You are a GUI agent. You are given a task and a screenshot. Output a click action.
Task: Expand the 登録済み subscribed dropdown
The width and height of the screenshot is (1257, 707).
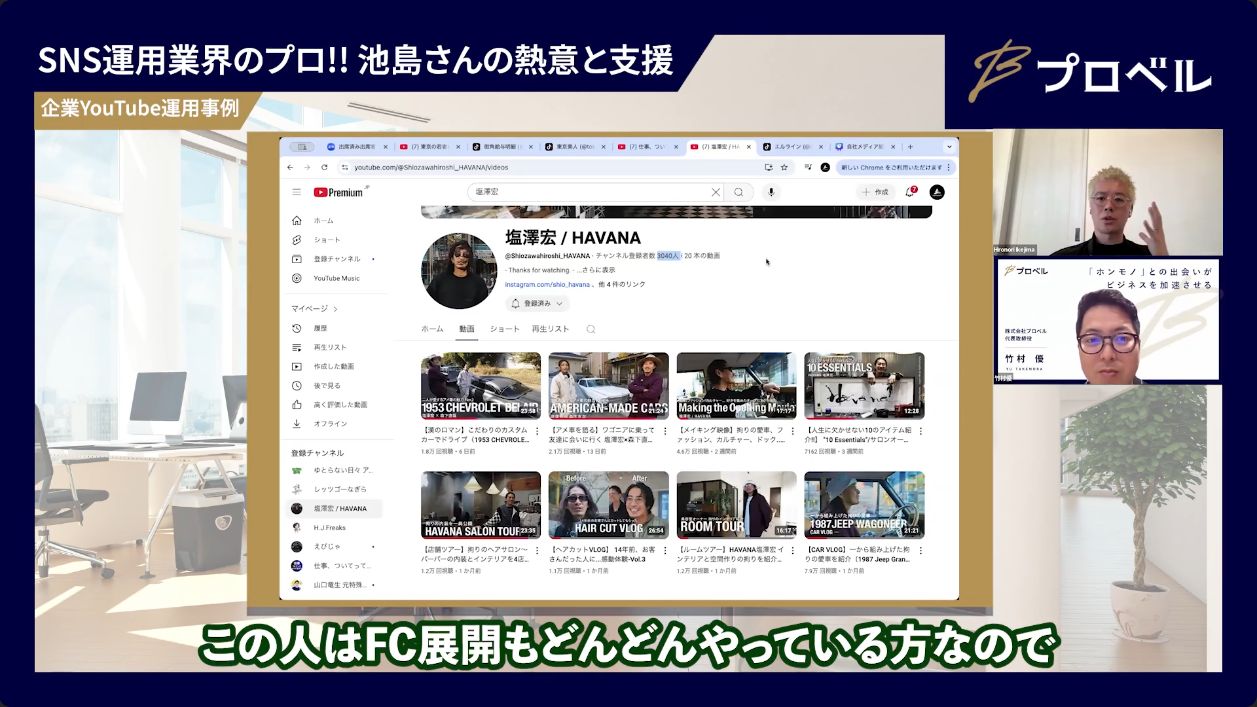click(x=537, y=303)
